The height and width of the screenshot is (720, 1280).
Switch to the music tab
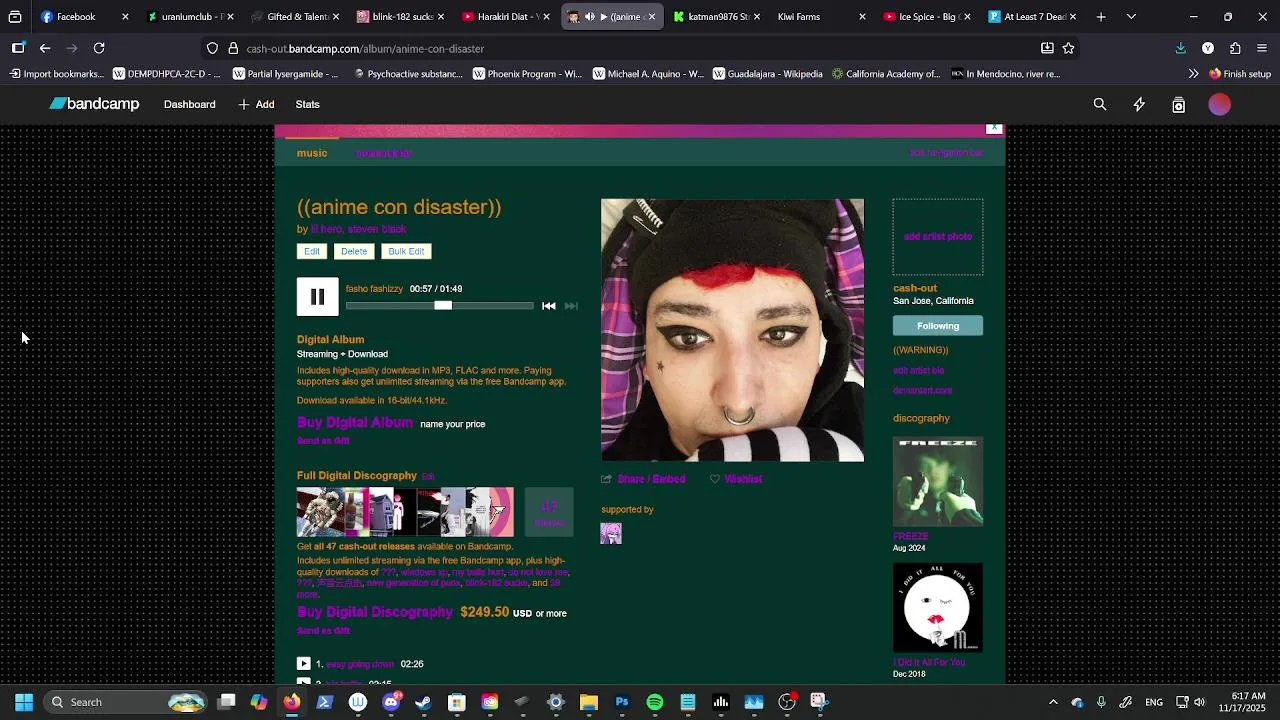(312, 153)
